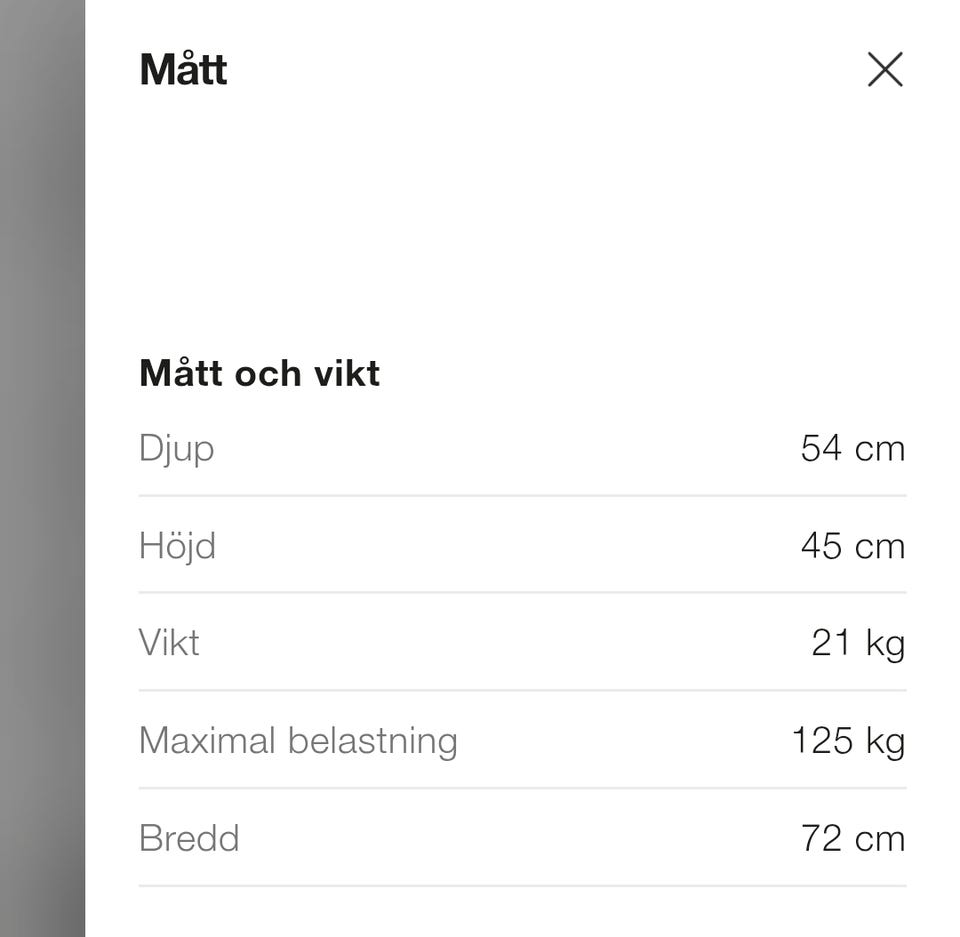This screenshot has height=937, width=960.
Task: Select the 'Mått och vikt' heading
Action: [259, 373]
